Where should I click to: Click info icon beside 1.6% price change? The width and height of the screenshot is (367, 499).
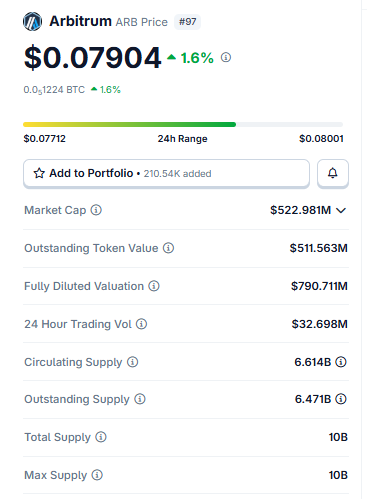point(226,57)
